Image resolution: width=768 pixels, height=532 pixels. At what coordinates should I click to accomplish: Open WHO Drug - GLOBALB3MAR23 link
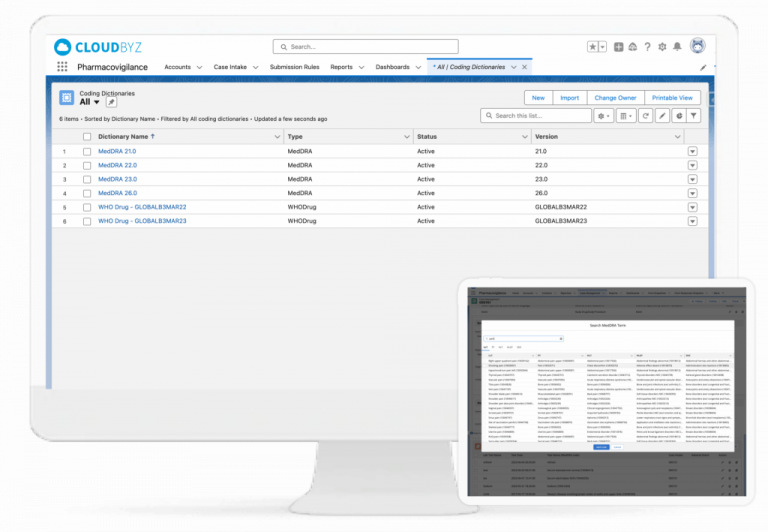point(142,221)
